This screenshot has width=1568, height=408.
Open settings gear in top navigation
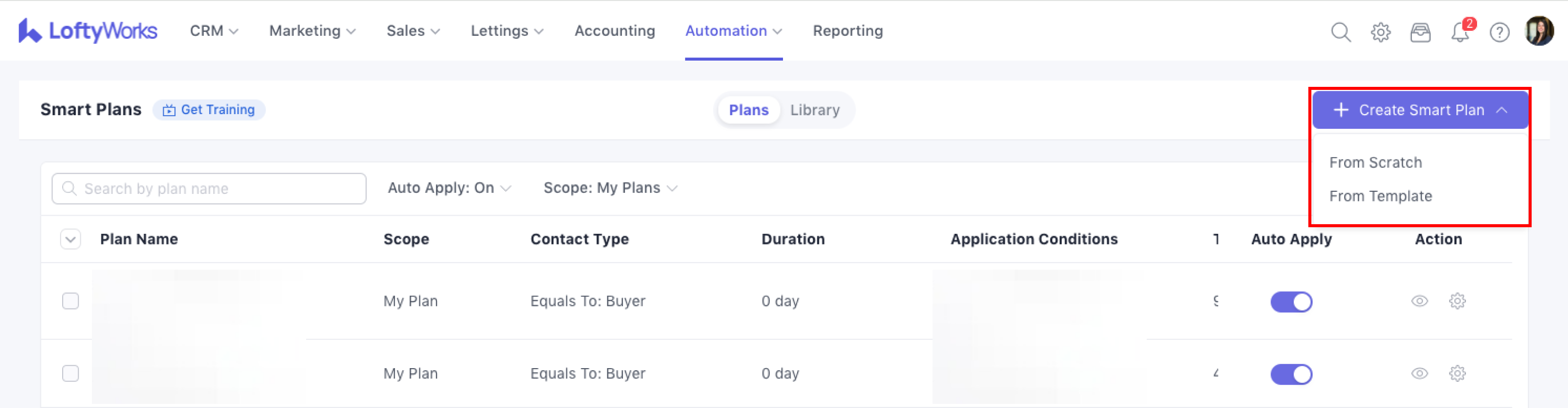coord(1381,32)
